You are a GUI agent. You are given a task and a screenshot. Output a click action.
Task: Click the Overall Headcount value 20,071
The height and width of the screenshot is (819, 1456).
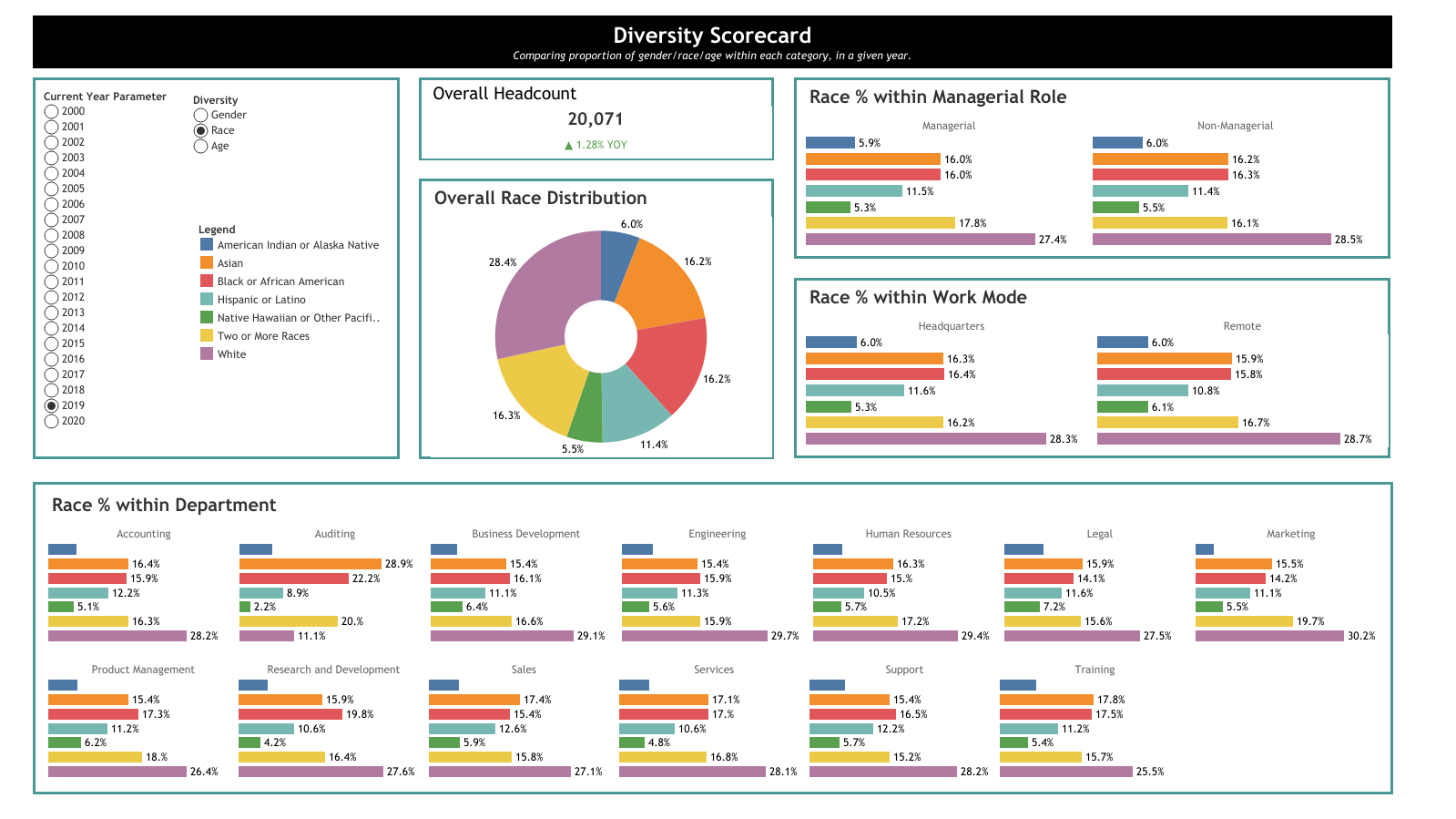tap(595, 119)
